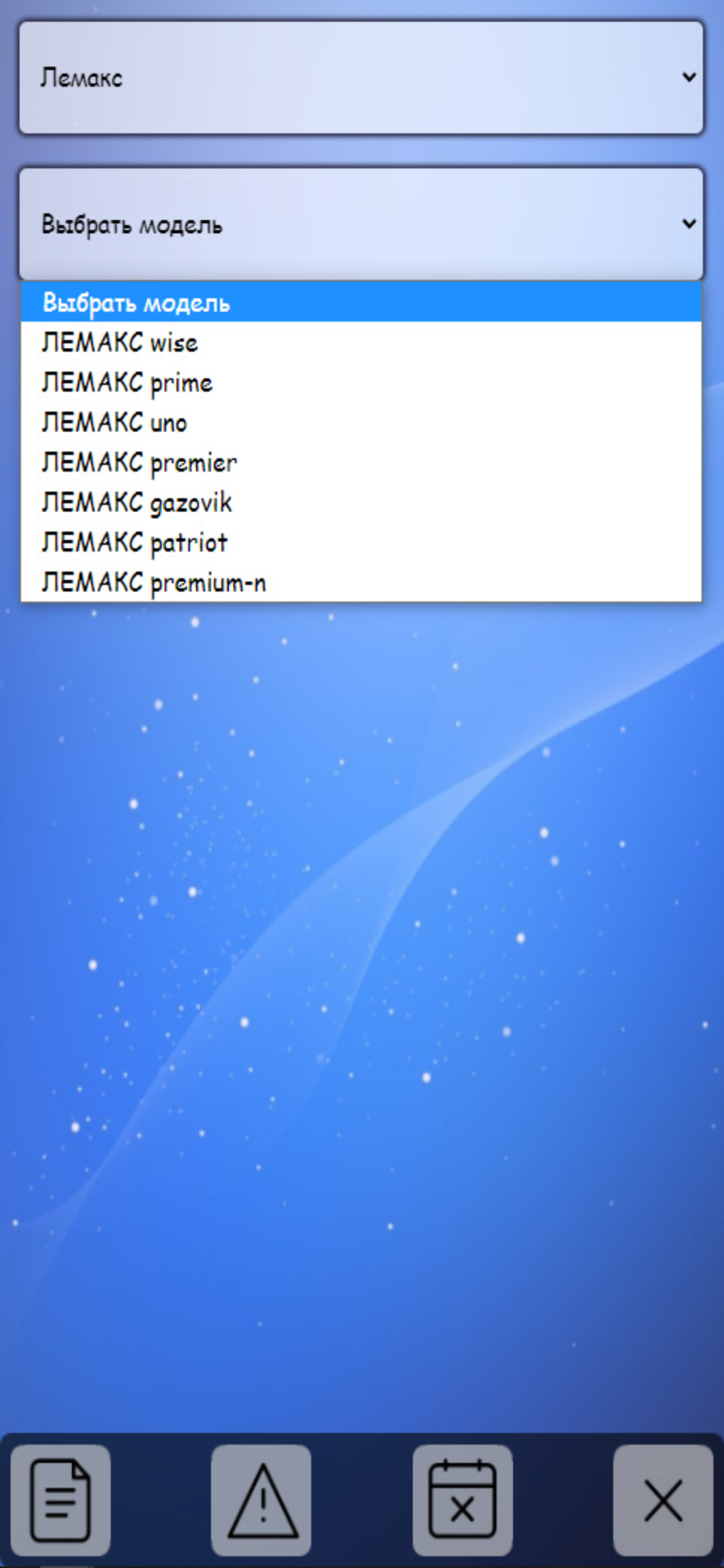Click toolbar gap between warning and calendar icons

pyautogui.click(x=362, y=1500)
